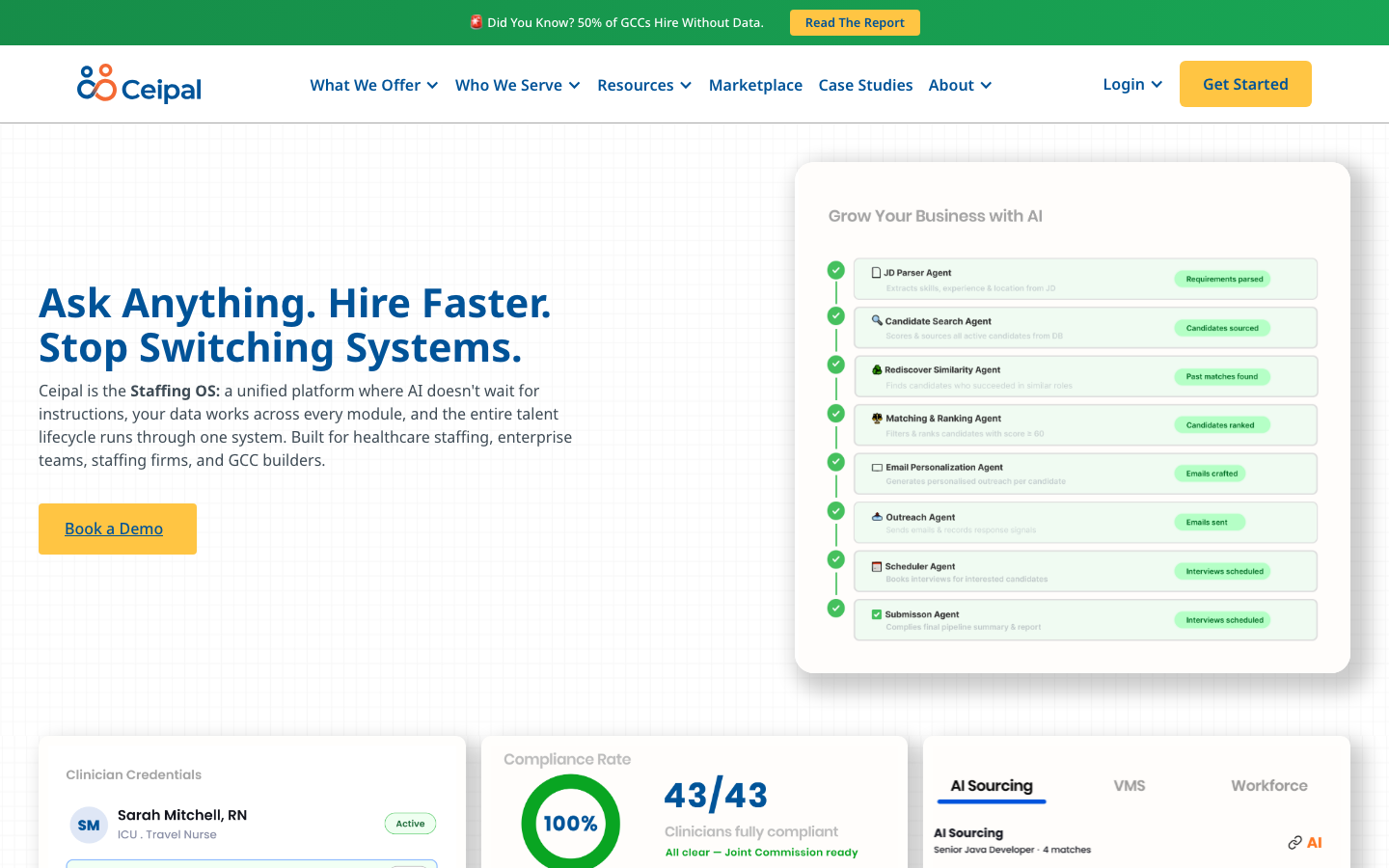1389x868 pixels.
Task: Click the 'Did You Know?' banner text
Action: (x=625, y=22)
